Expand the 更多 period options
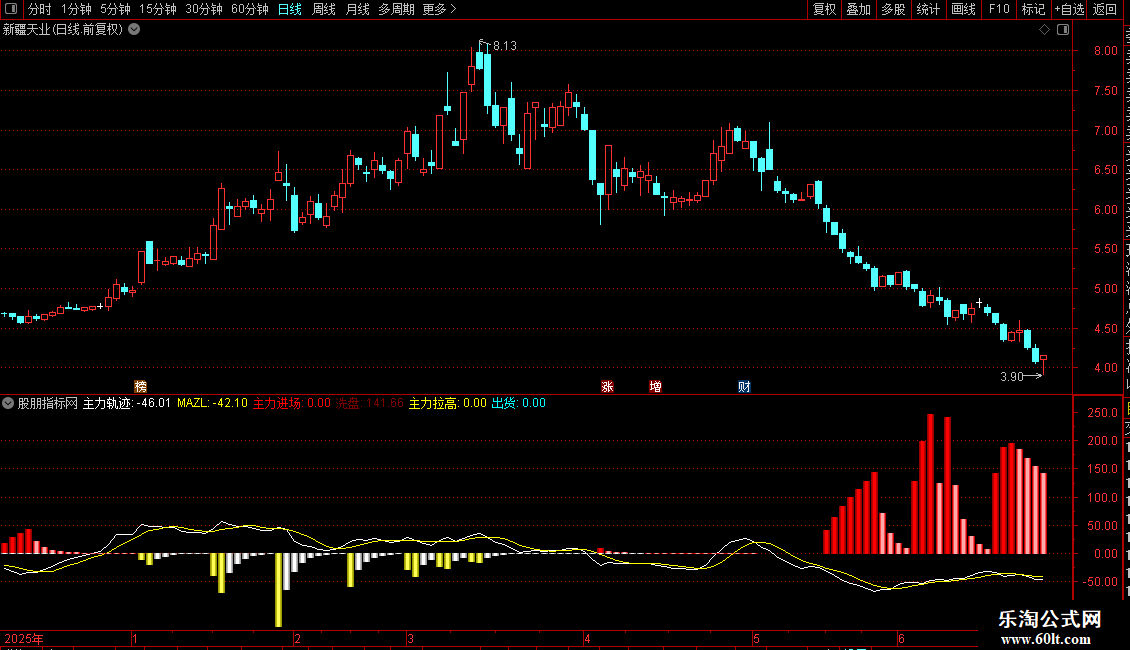The height and width of the screenshot is (650, 1130). coord(439,9)
